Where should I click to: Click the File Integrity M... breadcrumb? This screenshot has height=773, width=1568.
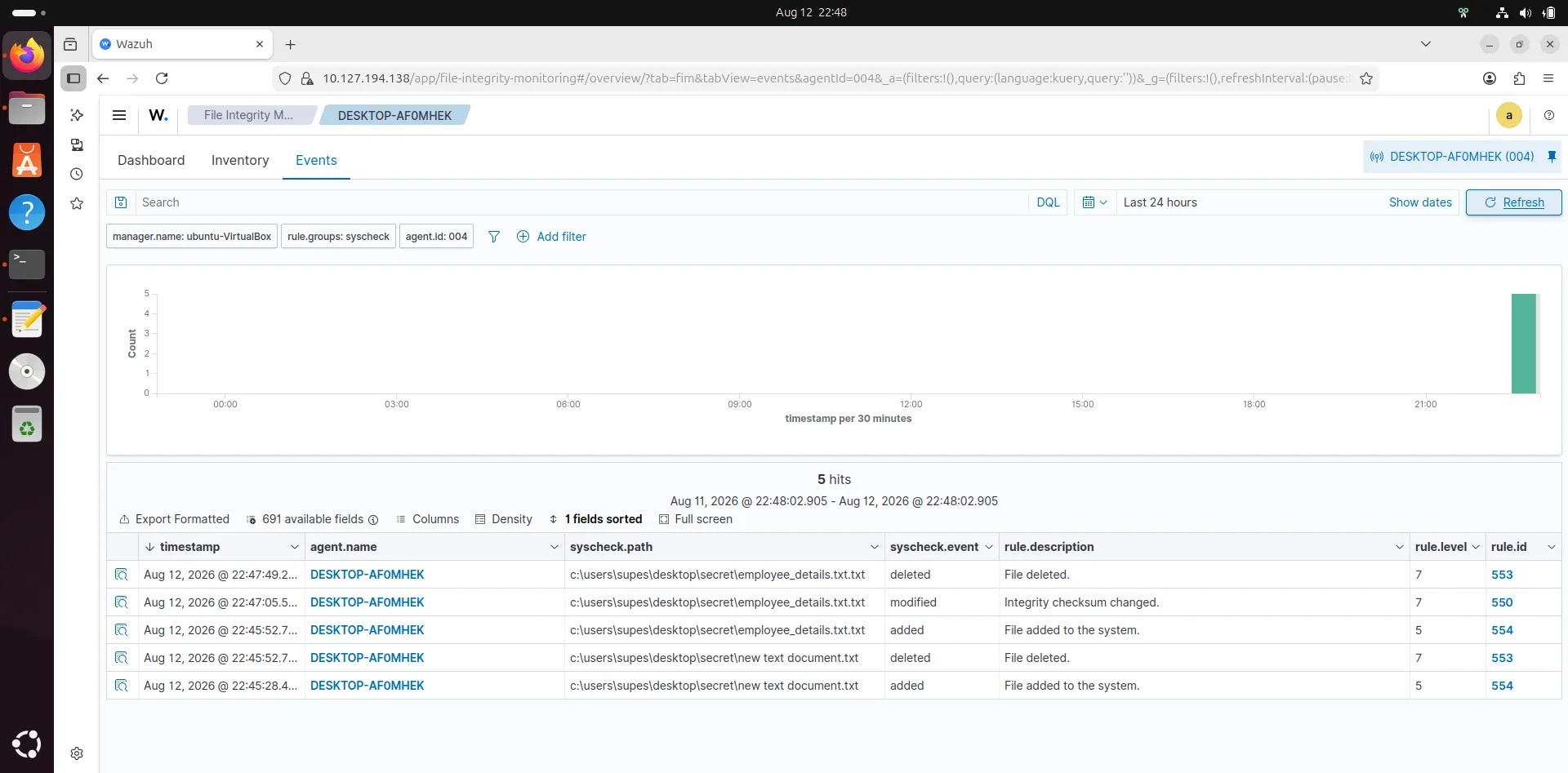coord(249,115)
